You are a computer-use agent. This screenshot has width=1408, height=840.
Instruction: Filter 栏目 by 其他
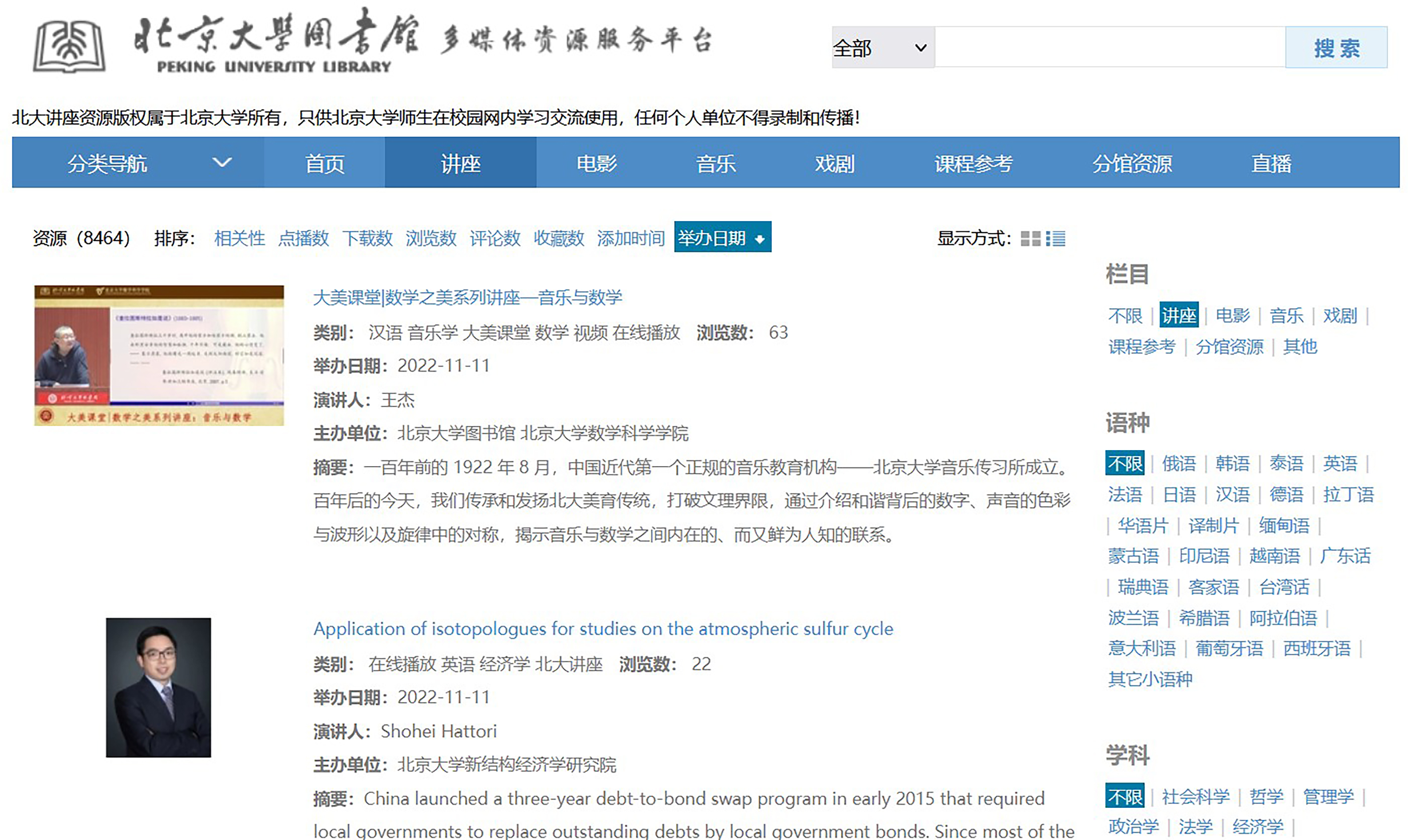[x=1300, y=347]
